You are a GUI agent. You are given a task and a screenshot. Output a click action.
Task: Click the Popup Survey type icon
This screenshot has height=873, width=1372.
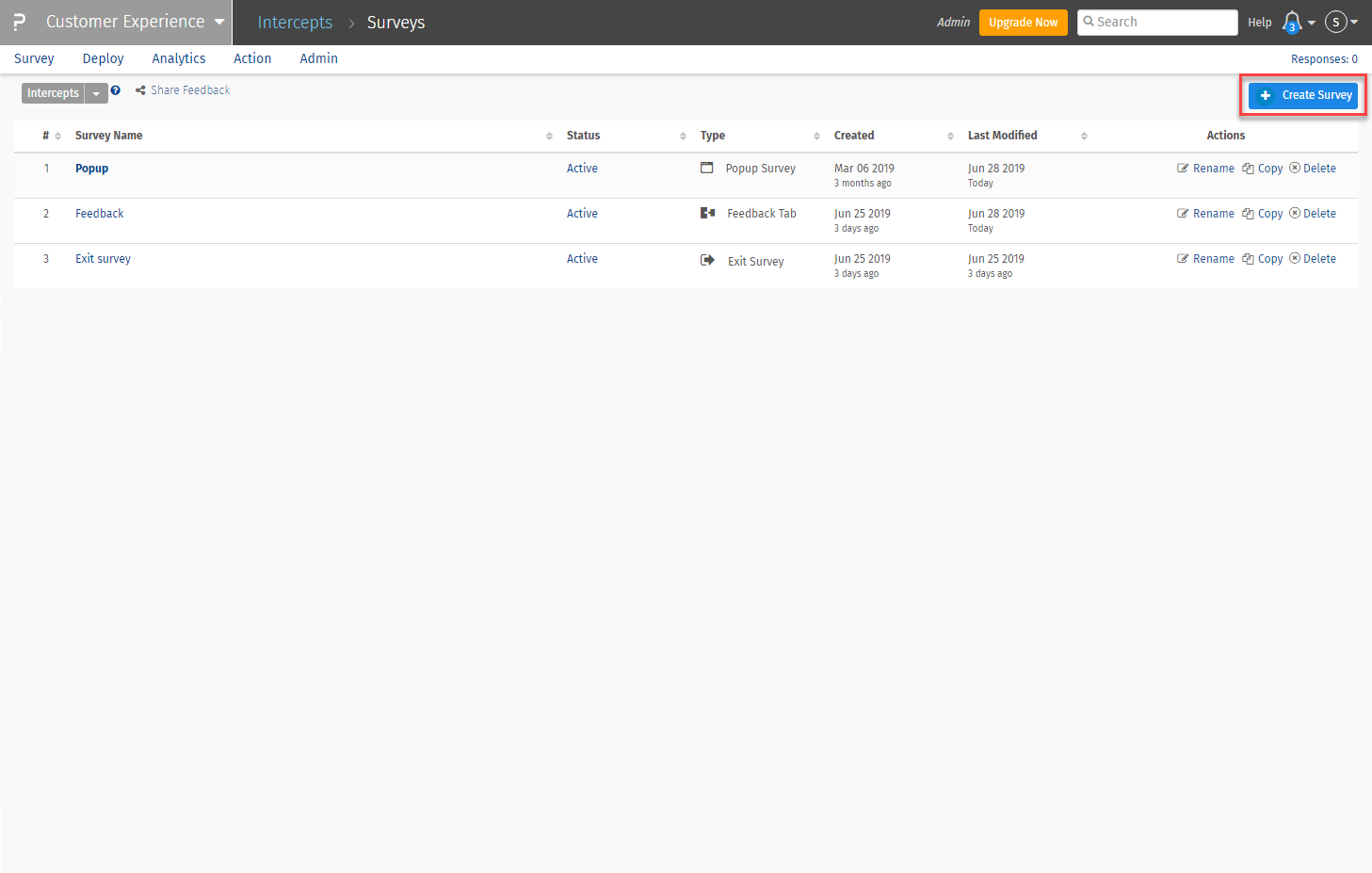click(707, 168)
